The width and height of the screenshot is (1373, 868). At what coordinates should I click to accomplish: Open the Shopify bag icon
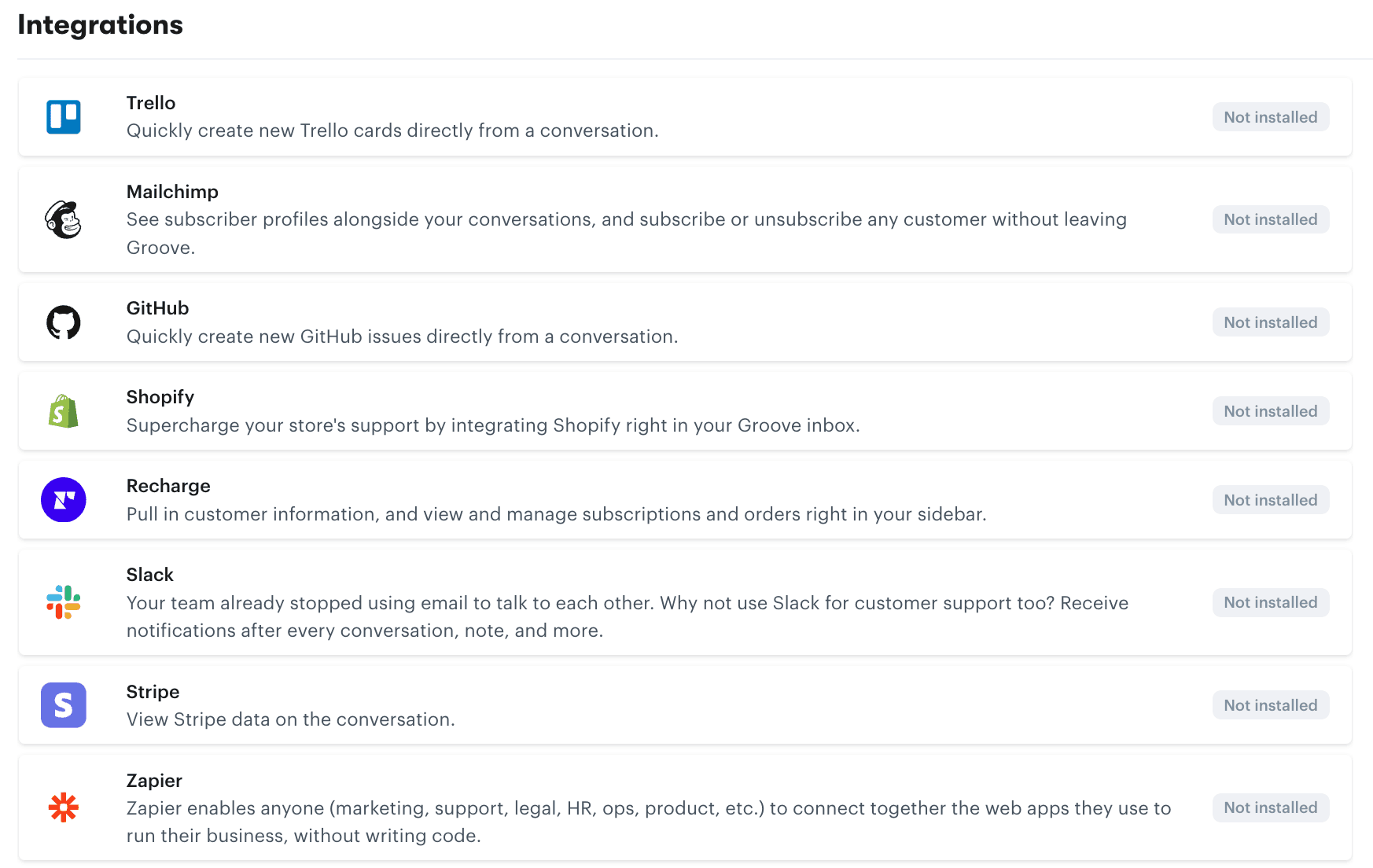click(63, 410)
